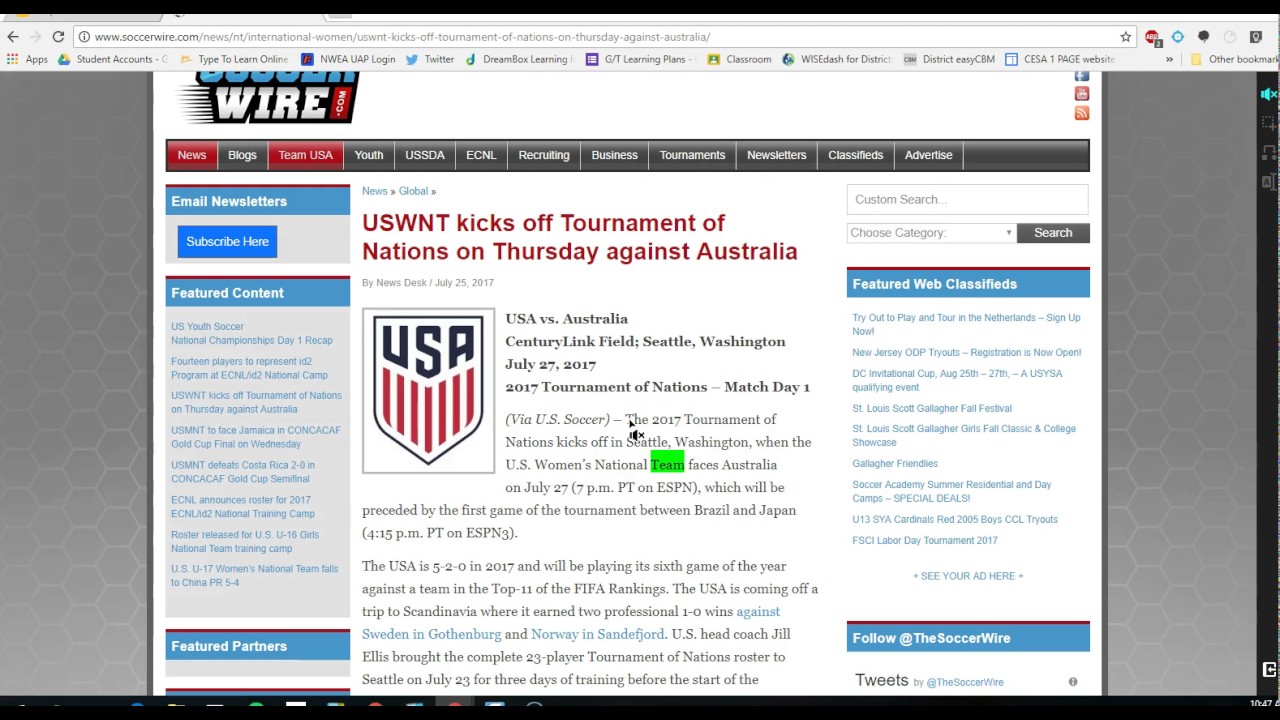Open US Youth Soccer National Championships recap

tap(252, 333)
